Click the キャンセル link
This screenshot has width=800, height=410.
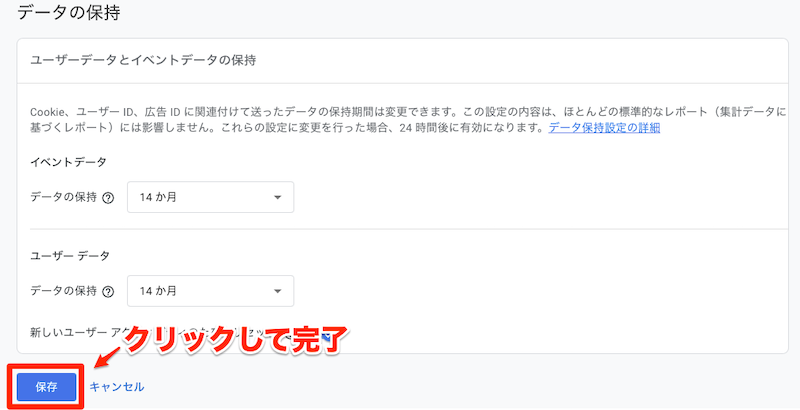coord(117,387)
